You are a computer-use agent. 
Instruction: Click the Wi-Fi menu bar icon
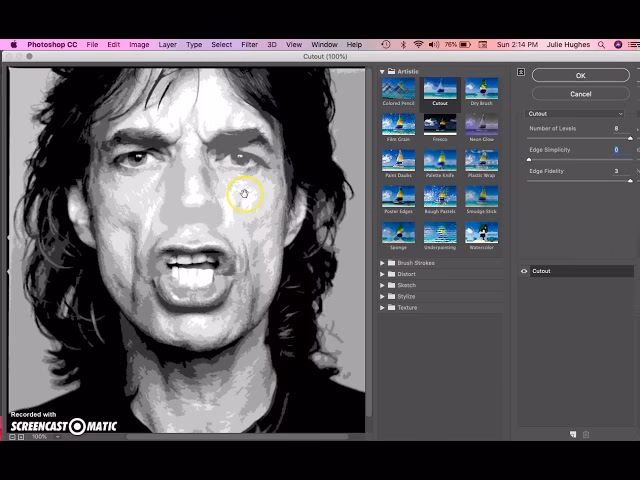tap(418, 44)
